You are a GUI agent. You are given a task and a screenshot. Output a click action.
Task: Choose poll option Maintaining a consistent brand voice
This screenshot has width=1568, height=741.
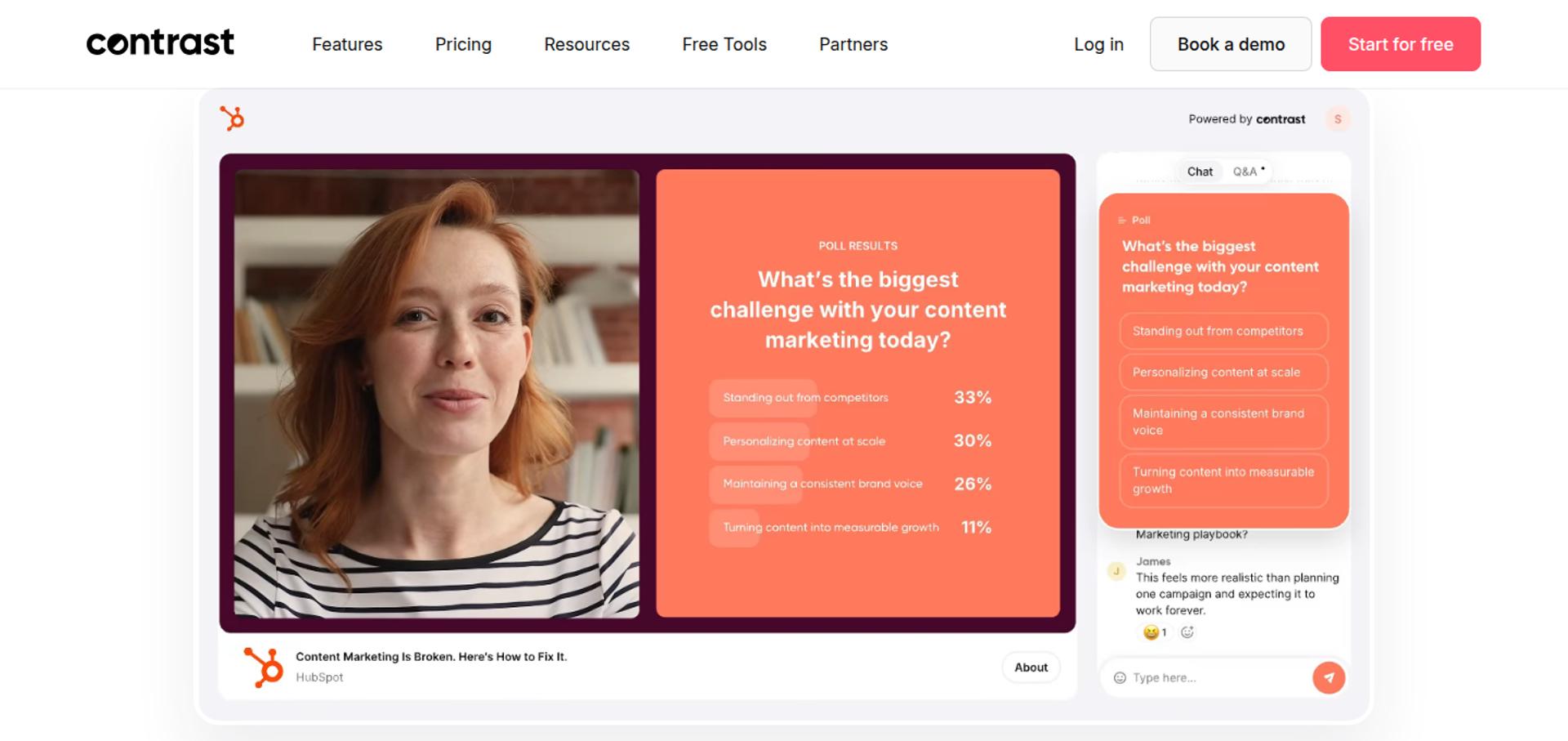(1223, 422)
